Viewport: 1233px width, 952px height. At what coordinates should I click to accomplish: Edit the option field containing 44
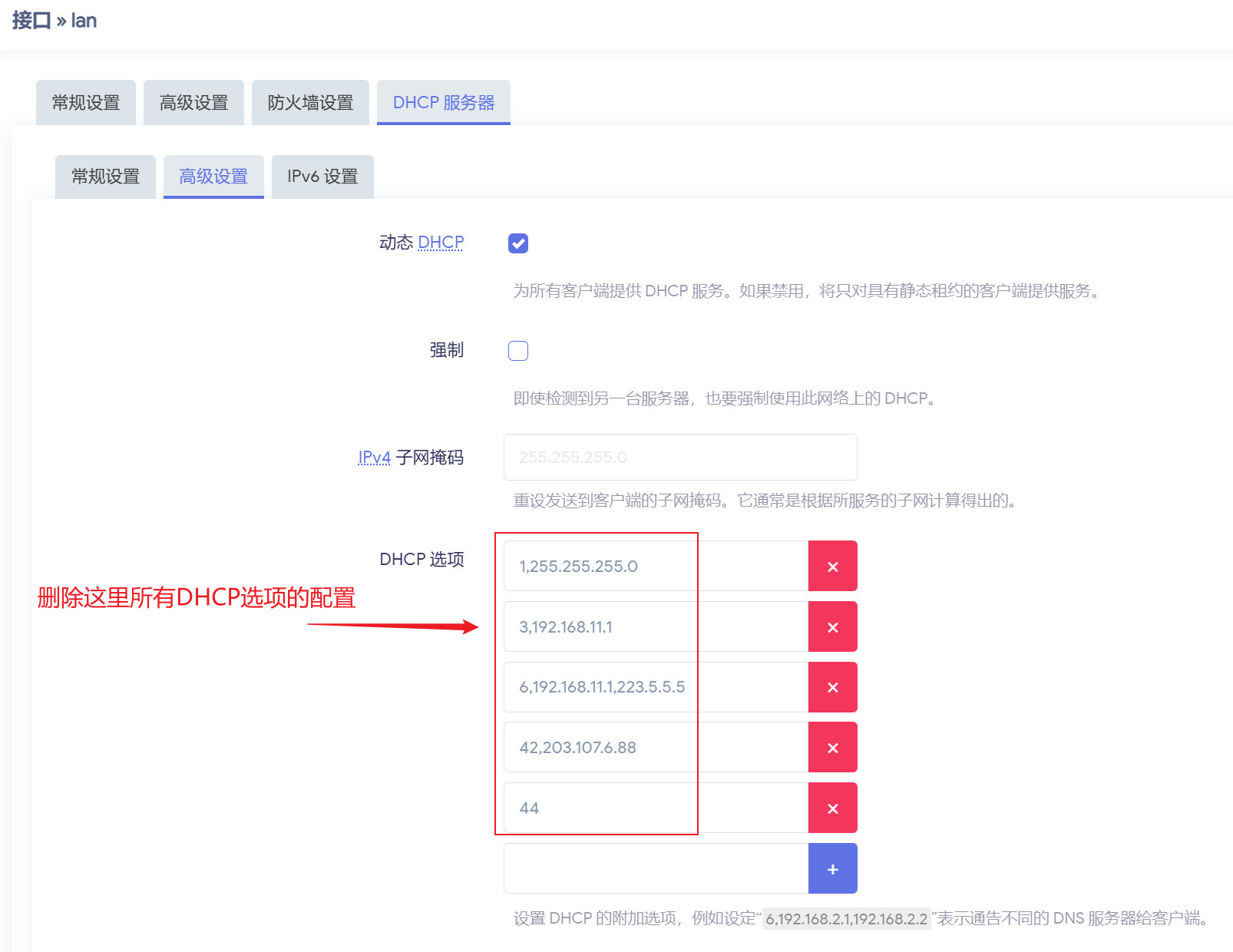point(656,808)
